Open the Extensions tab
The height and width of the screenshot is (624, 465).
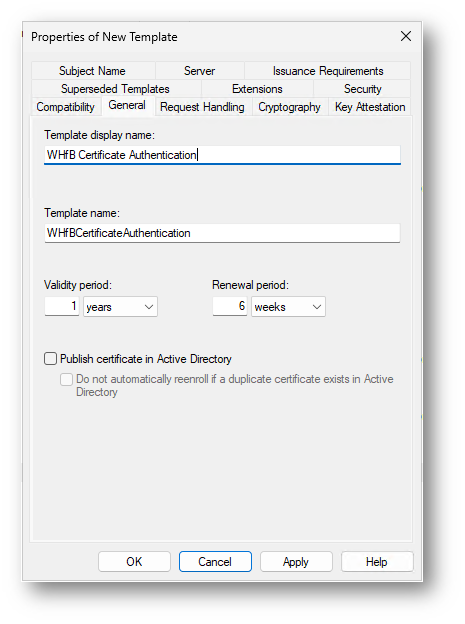click(257, 89)
